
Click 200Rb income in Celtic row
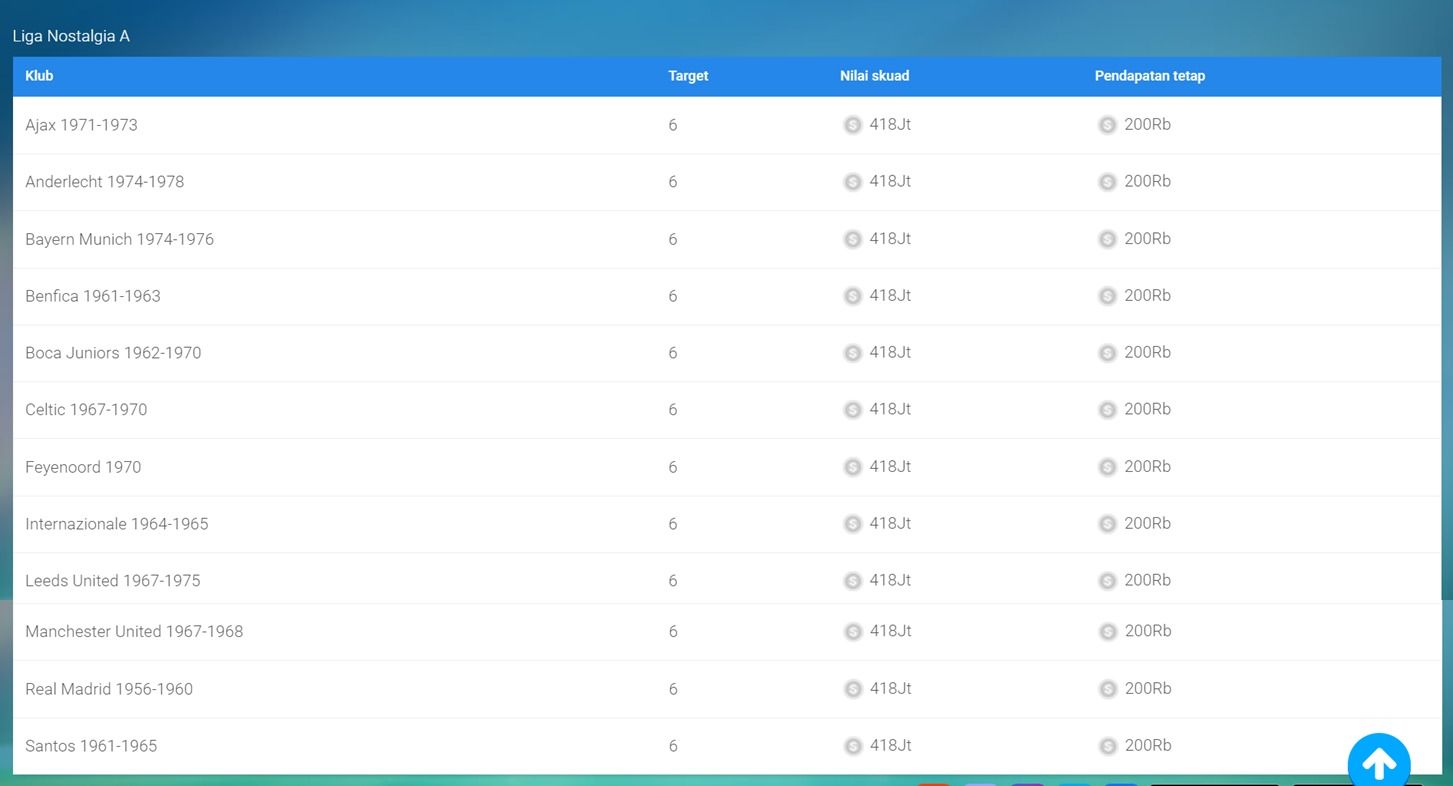point(1147,409)
